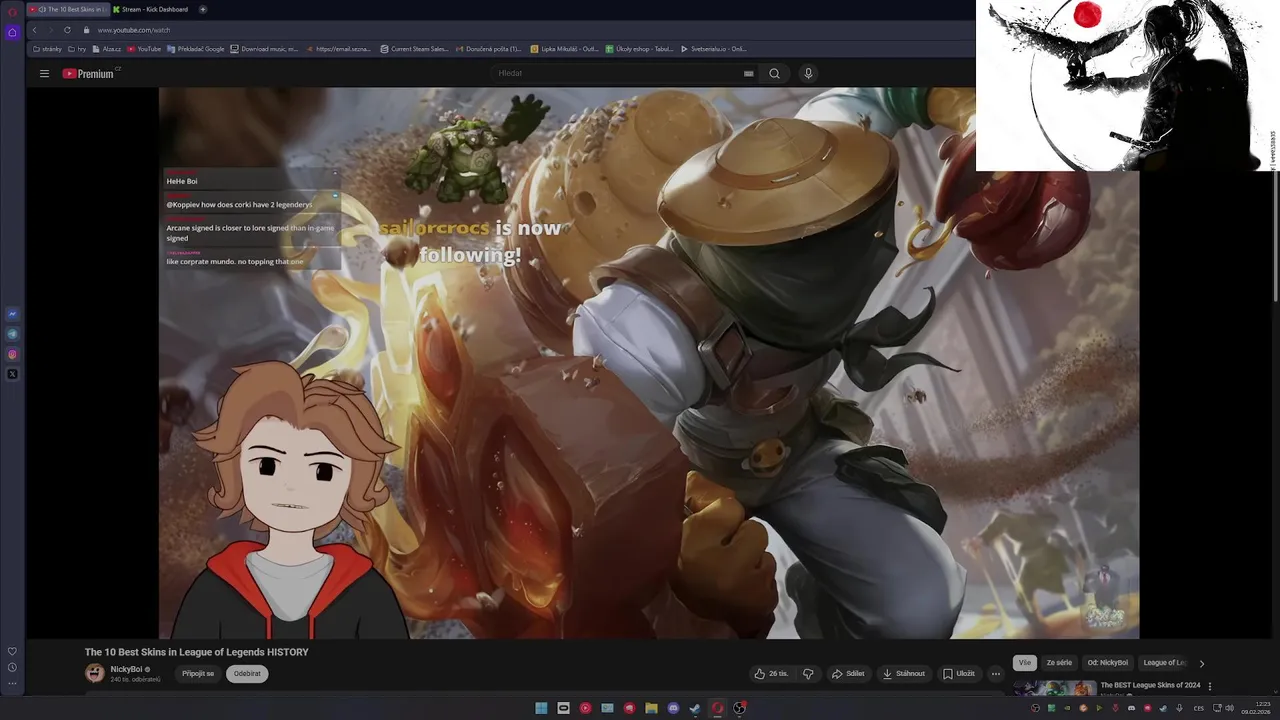Click the YouTube search magnifier button
This screenshot has height=720, width=1280.
(x=774, y=73)
